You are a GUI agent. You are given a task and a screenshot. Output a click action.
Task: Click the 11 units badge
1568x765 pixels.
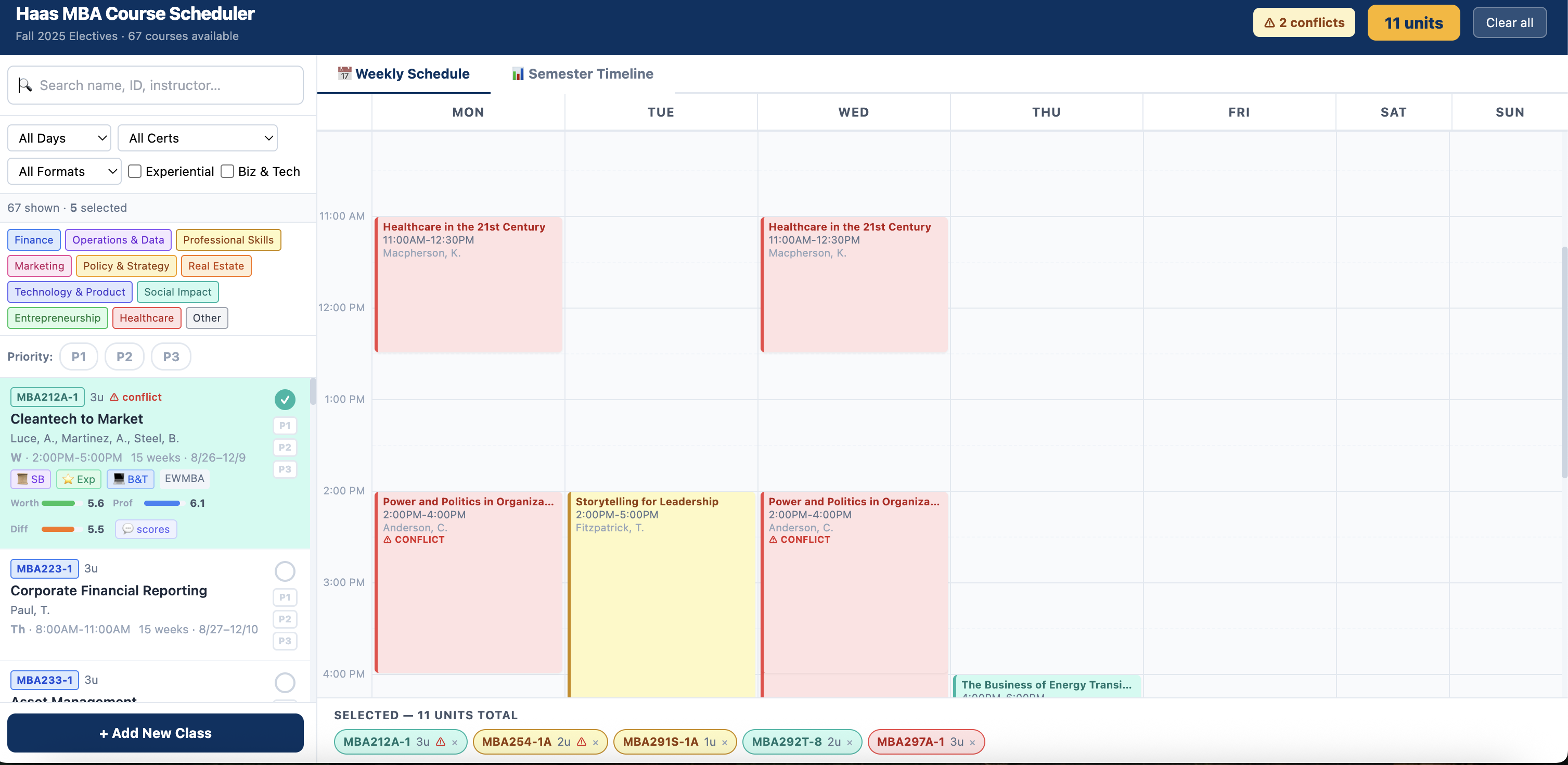[x=1413, y=23]
